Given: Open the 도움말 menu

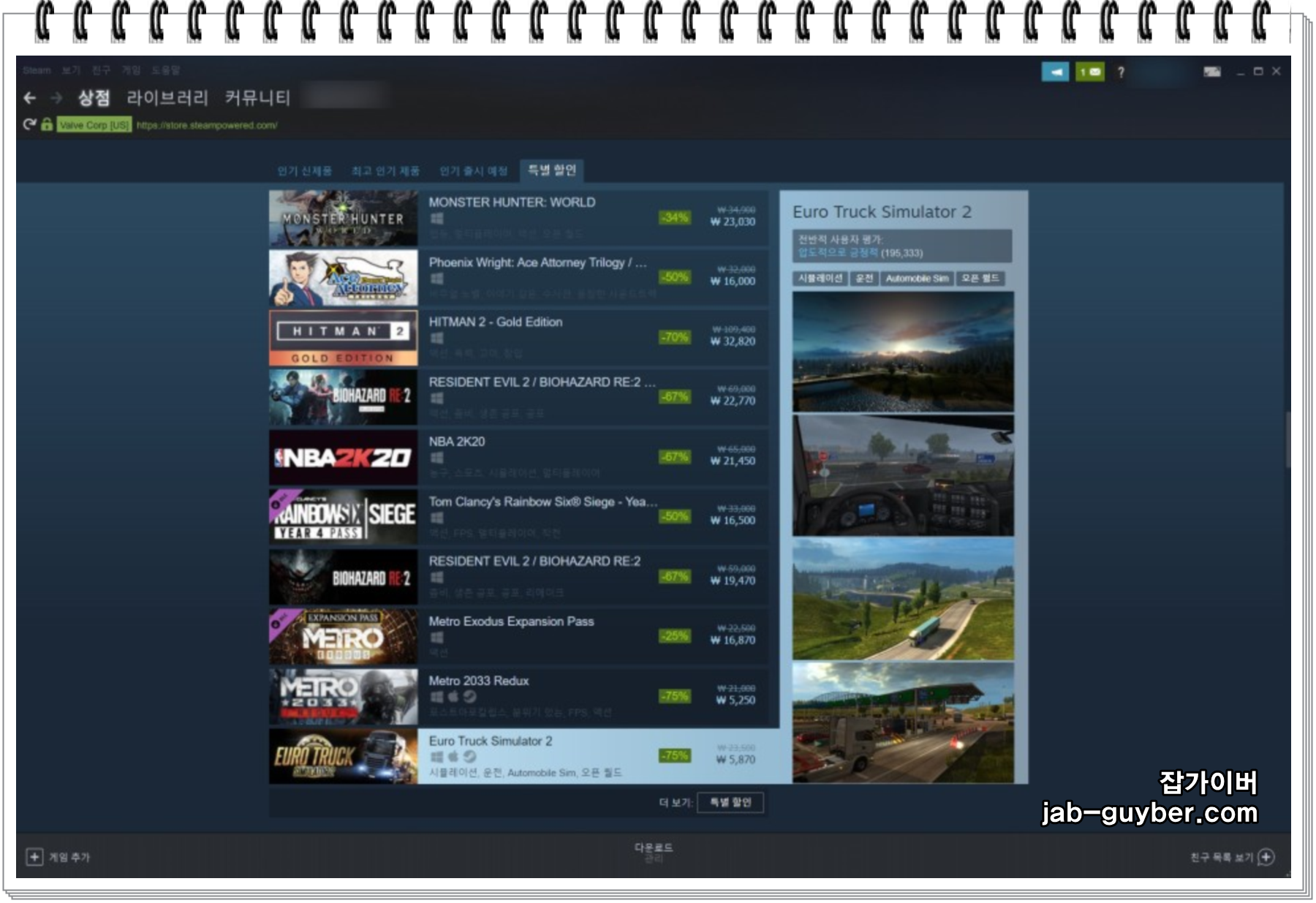Looking at the screenshot, I should (166, 70).
